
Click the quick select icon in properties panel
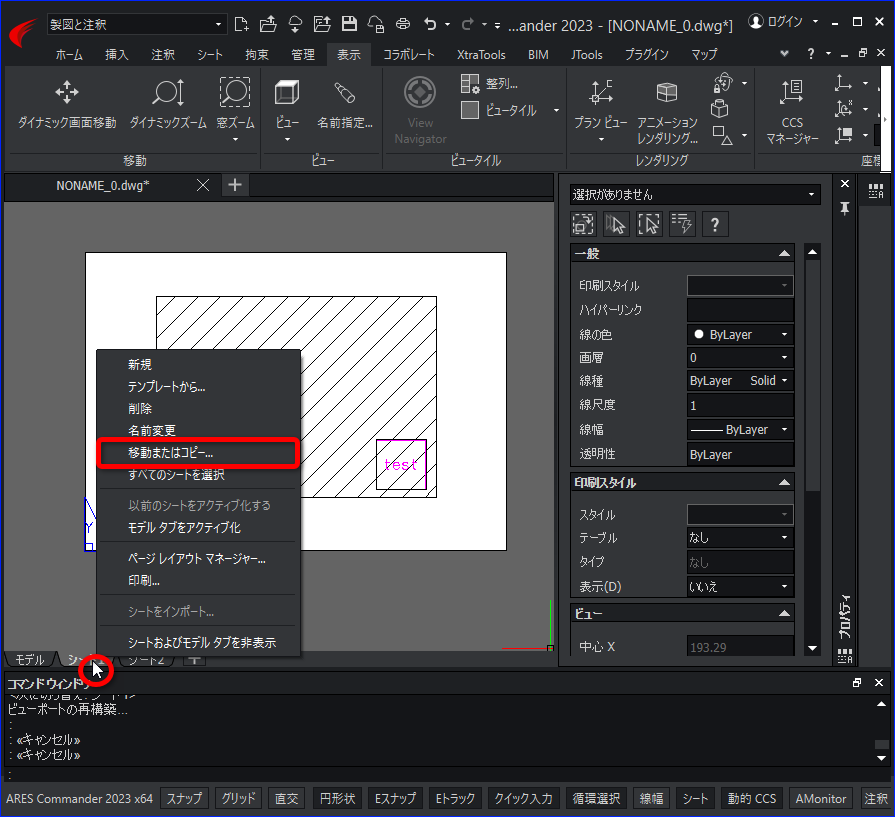click(682, 224)
